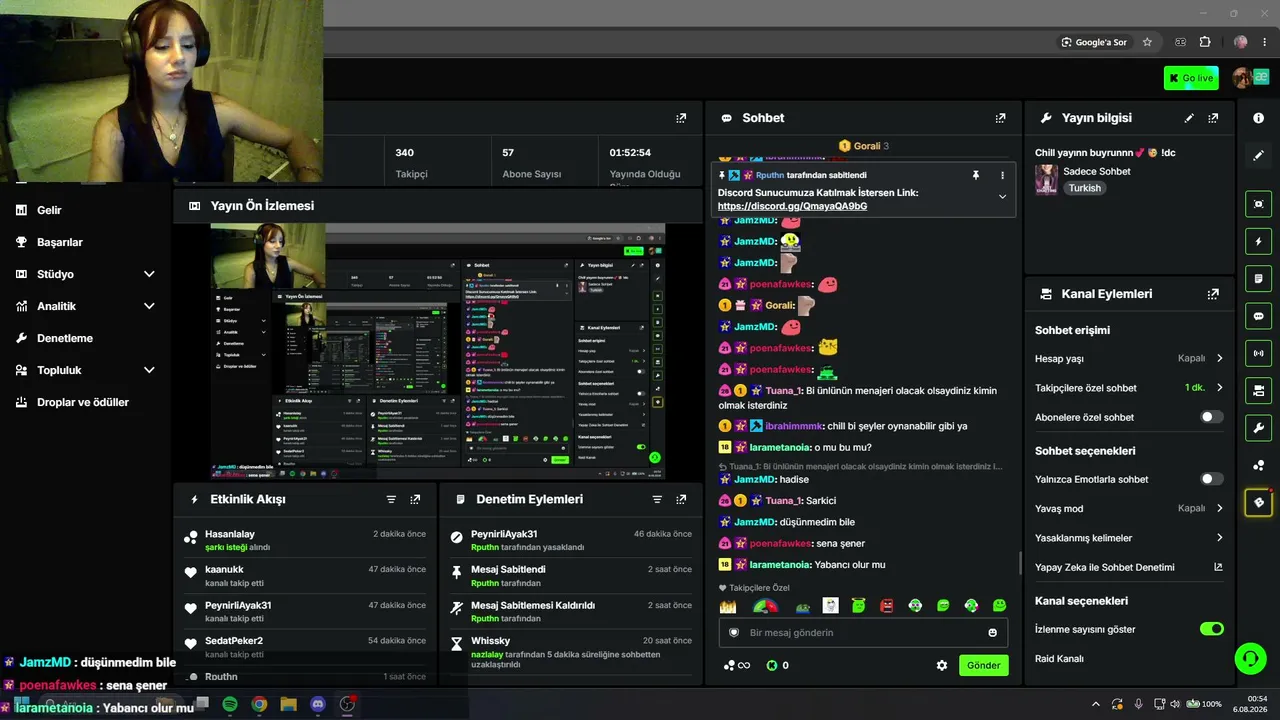Screen dimensions: 1280x720
Task: Pop out the stats panel
Action: point(681,118)
